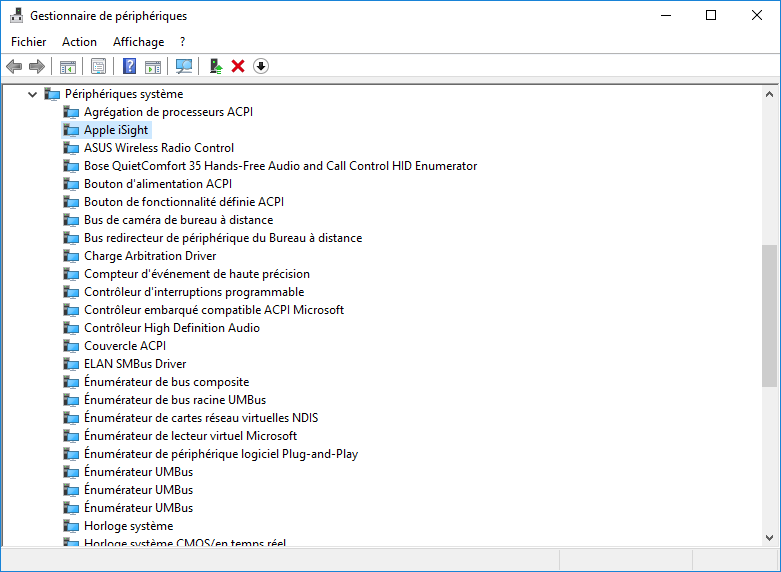This screenshot has width=781, height=572.
Task: Select Énumérateur de lecteur virtuel Microsoft
Action: 190,436
